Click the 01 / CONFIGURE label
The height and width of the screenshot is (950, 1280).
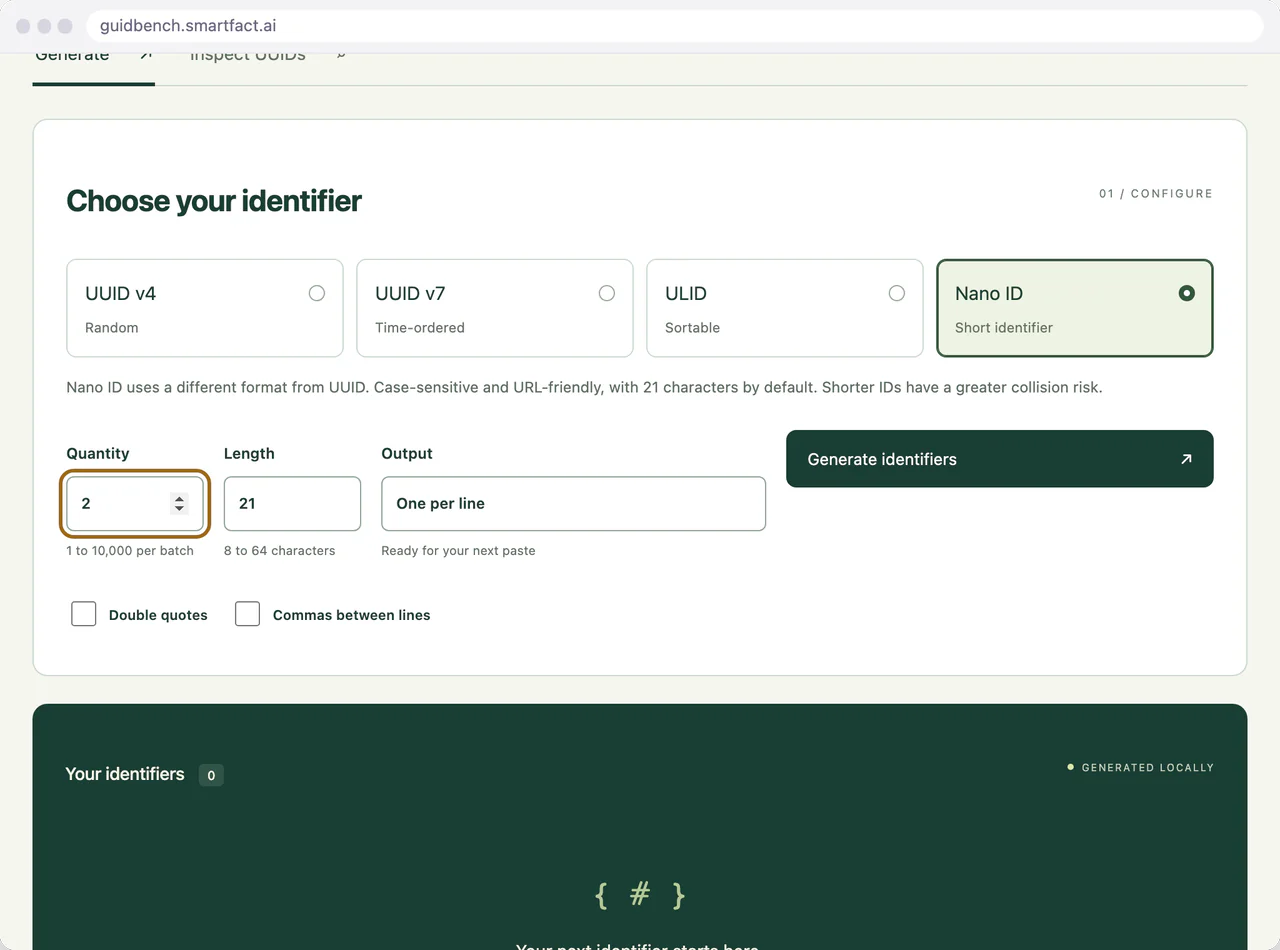pyautogui.click(x=1156, y=194)
